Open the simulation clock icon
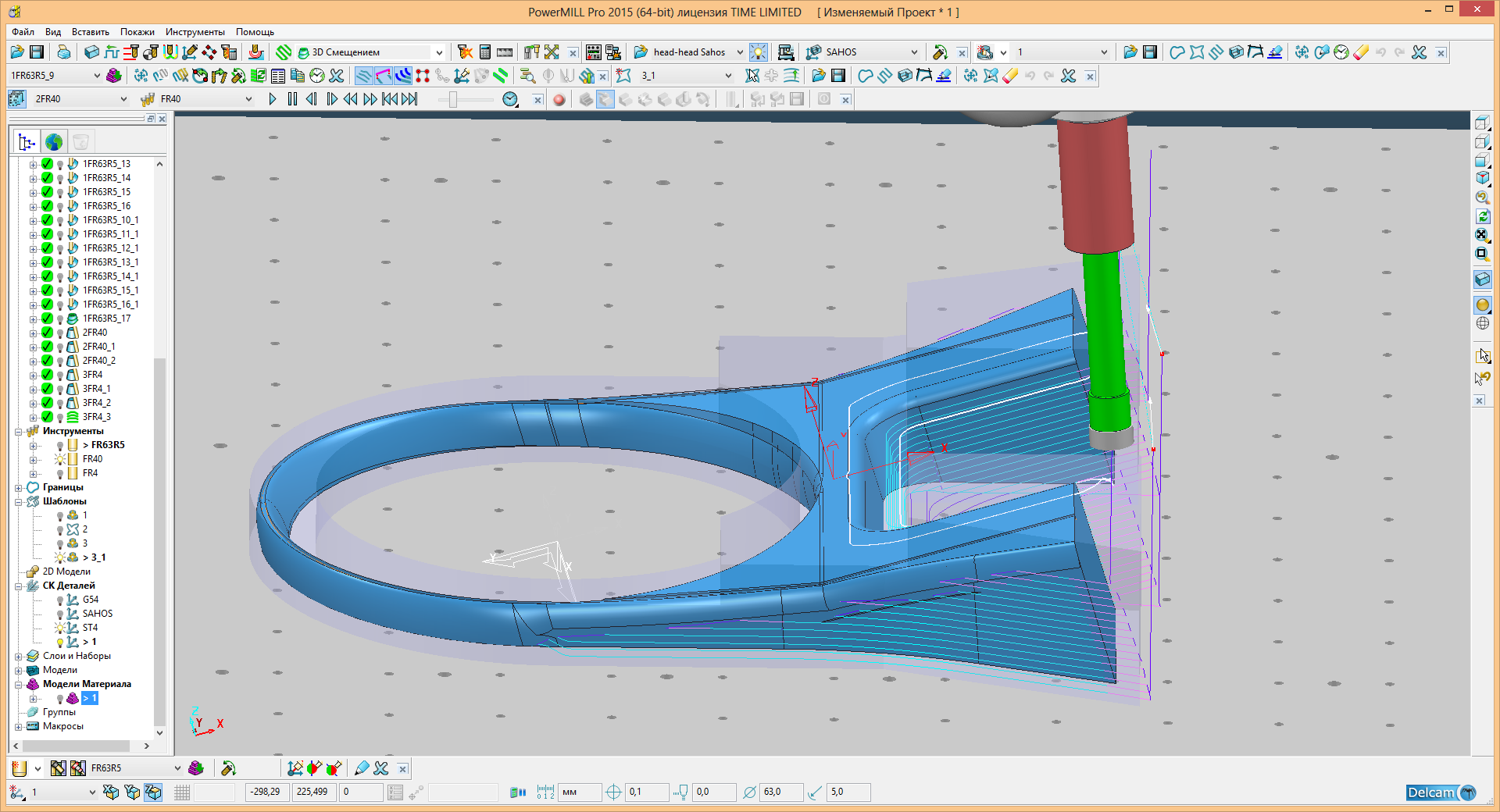Image resolution: width=1500 pixels, height=812 pixels. pyautogui.click(x=510, y=99)
